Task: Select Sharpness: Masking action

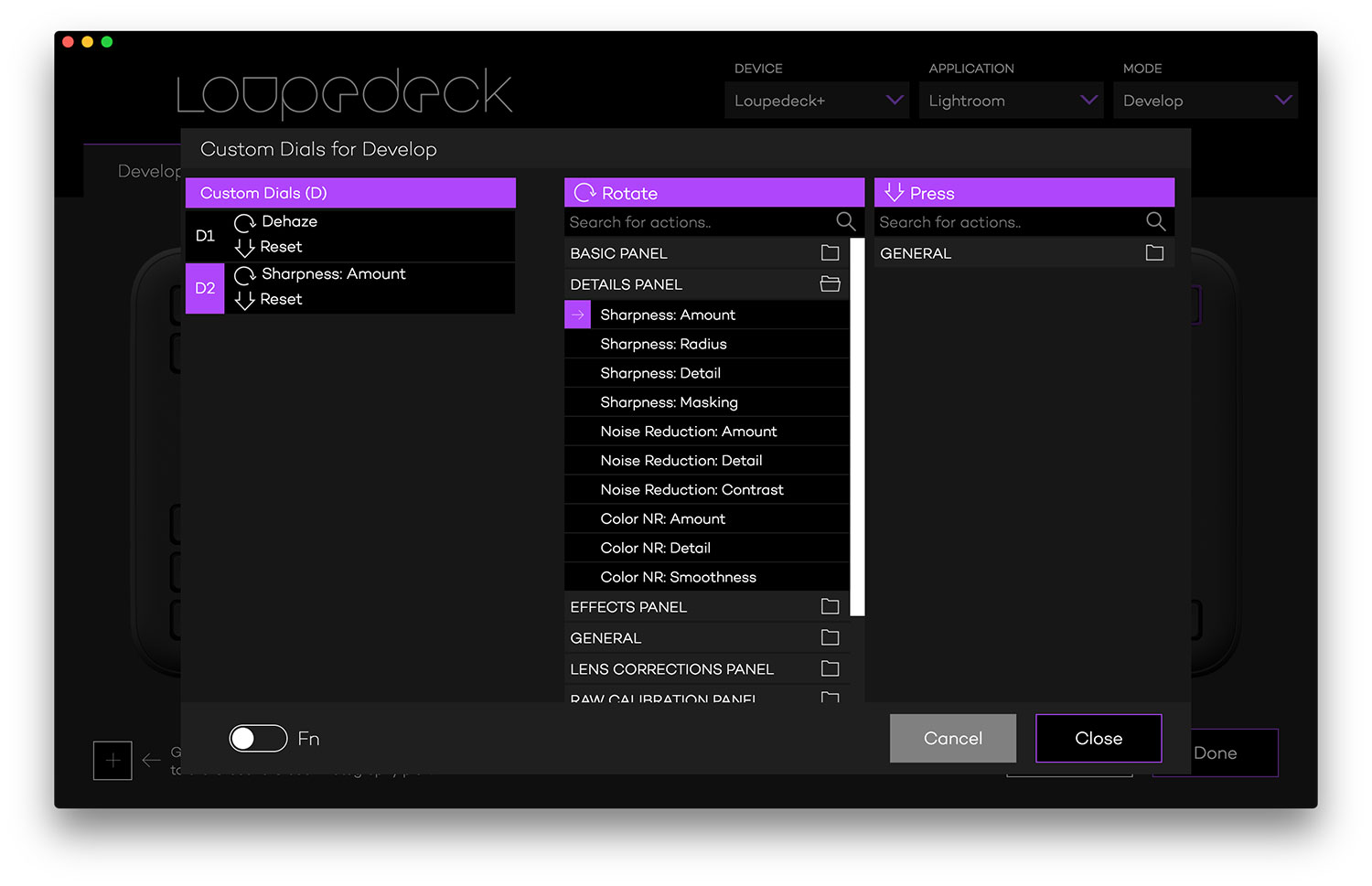Action: point(707,402)
